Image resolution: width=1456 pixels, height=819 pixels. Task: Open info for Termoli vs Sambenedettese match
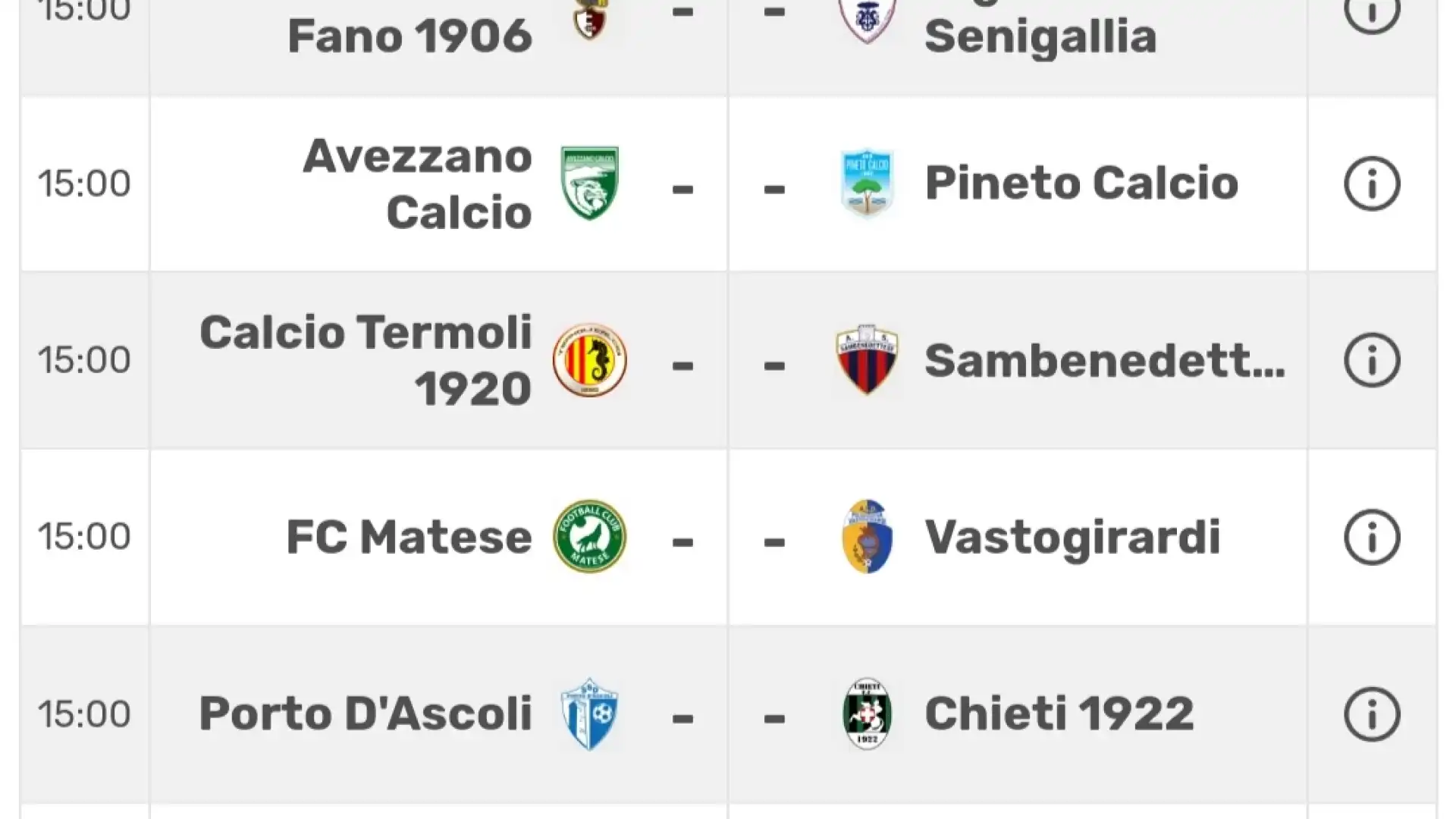1372,360
